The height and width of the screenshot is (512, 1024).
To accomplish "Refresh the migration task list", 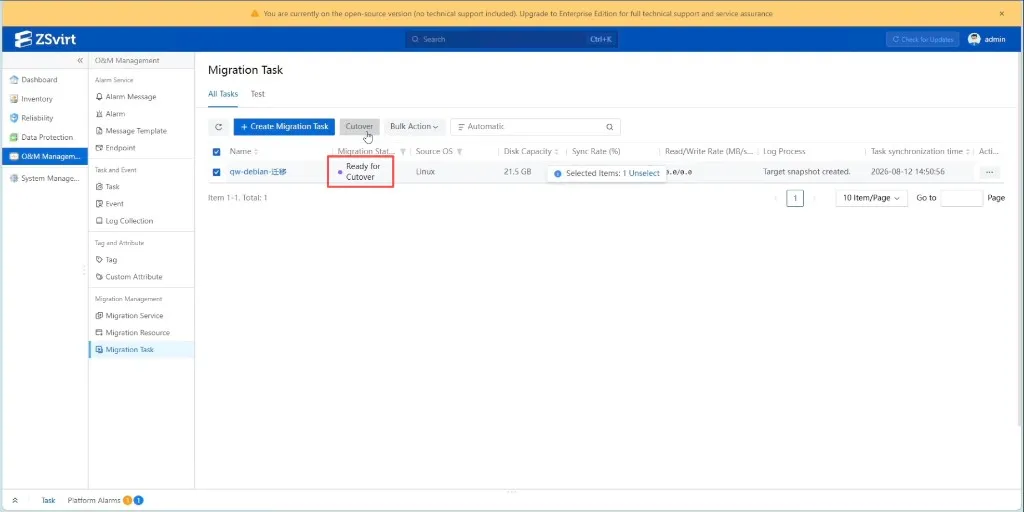I will tap(219, 127).
